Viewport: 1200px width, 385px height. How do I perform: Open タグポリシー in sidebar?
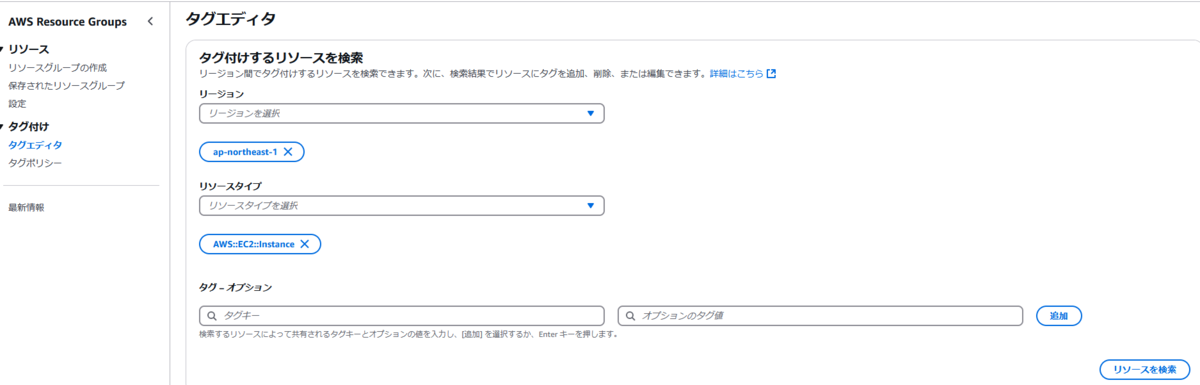click(35, 163)
